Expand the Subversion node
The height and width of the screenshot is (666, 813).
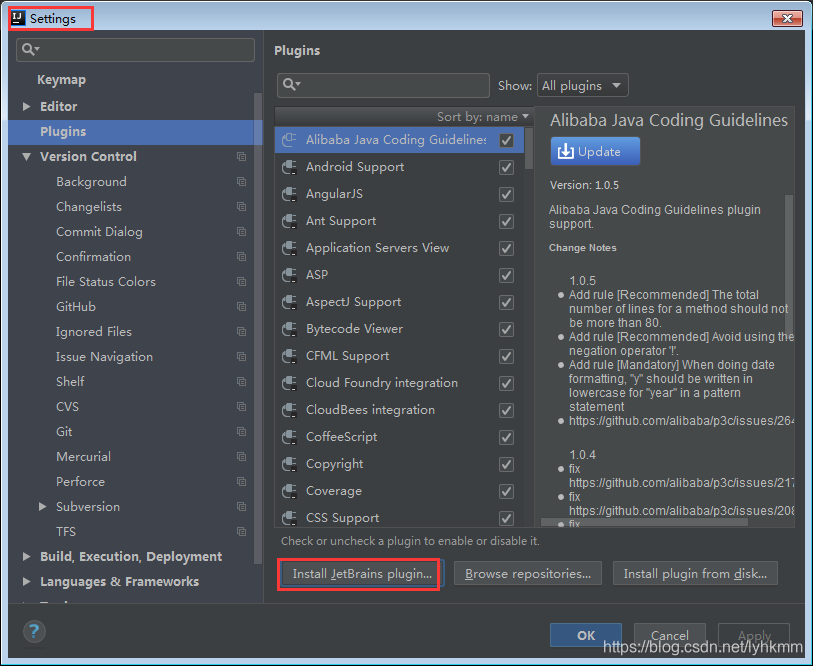(x=43, y=506)
